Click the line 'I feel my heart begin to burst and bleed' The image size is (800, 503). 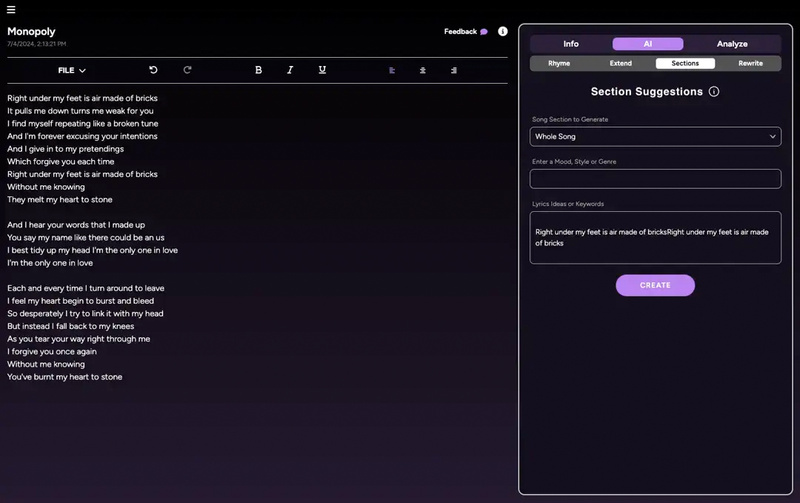coord(81,301)
